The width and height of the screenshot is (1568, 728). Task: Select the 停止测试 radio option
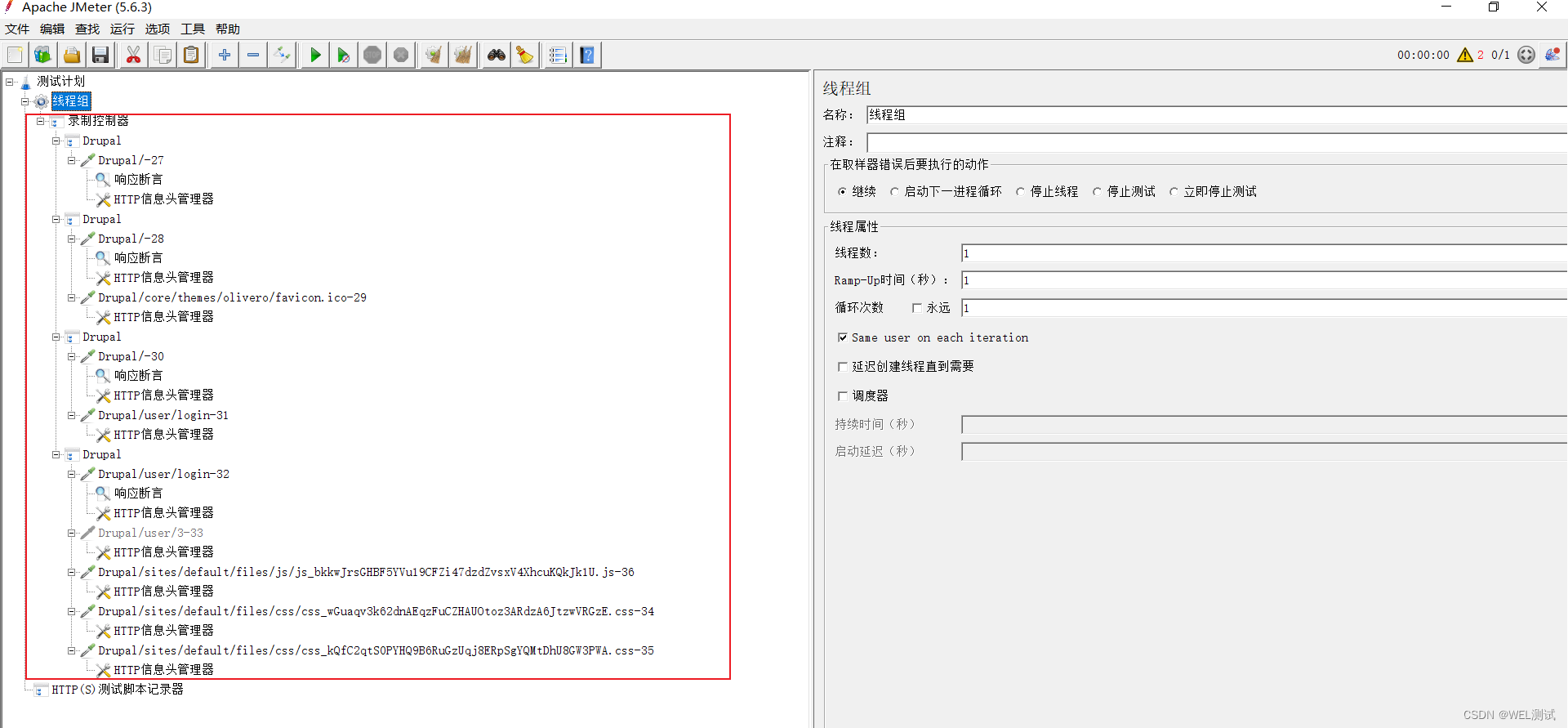(x=1097, y=191)
